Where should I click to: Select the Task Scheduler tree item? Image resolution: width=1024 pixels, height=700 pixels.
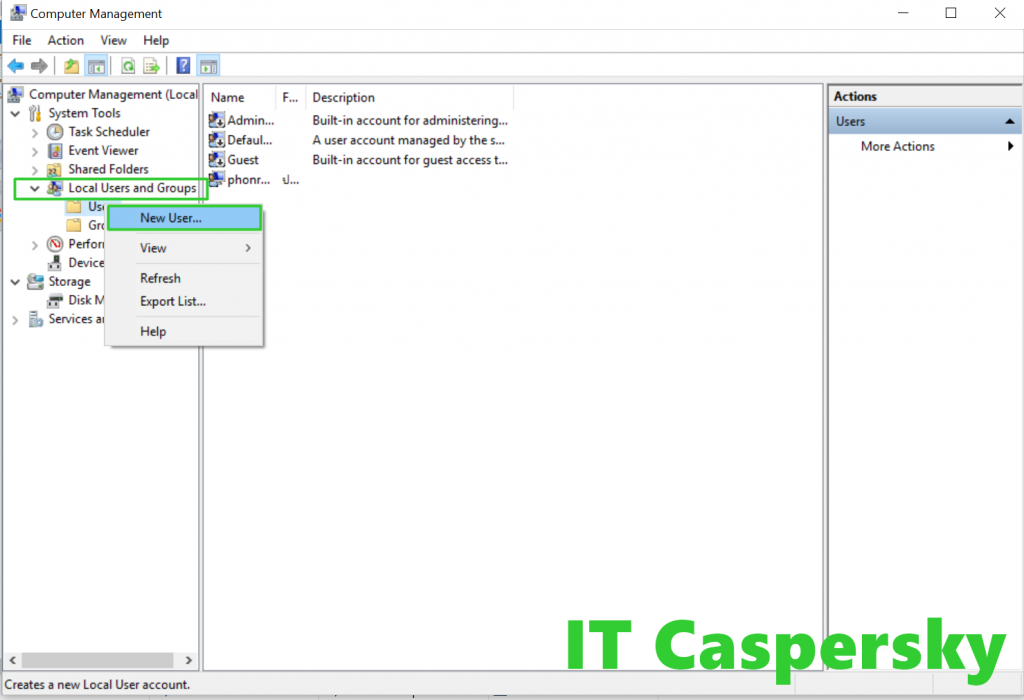109,132
